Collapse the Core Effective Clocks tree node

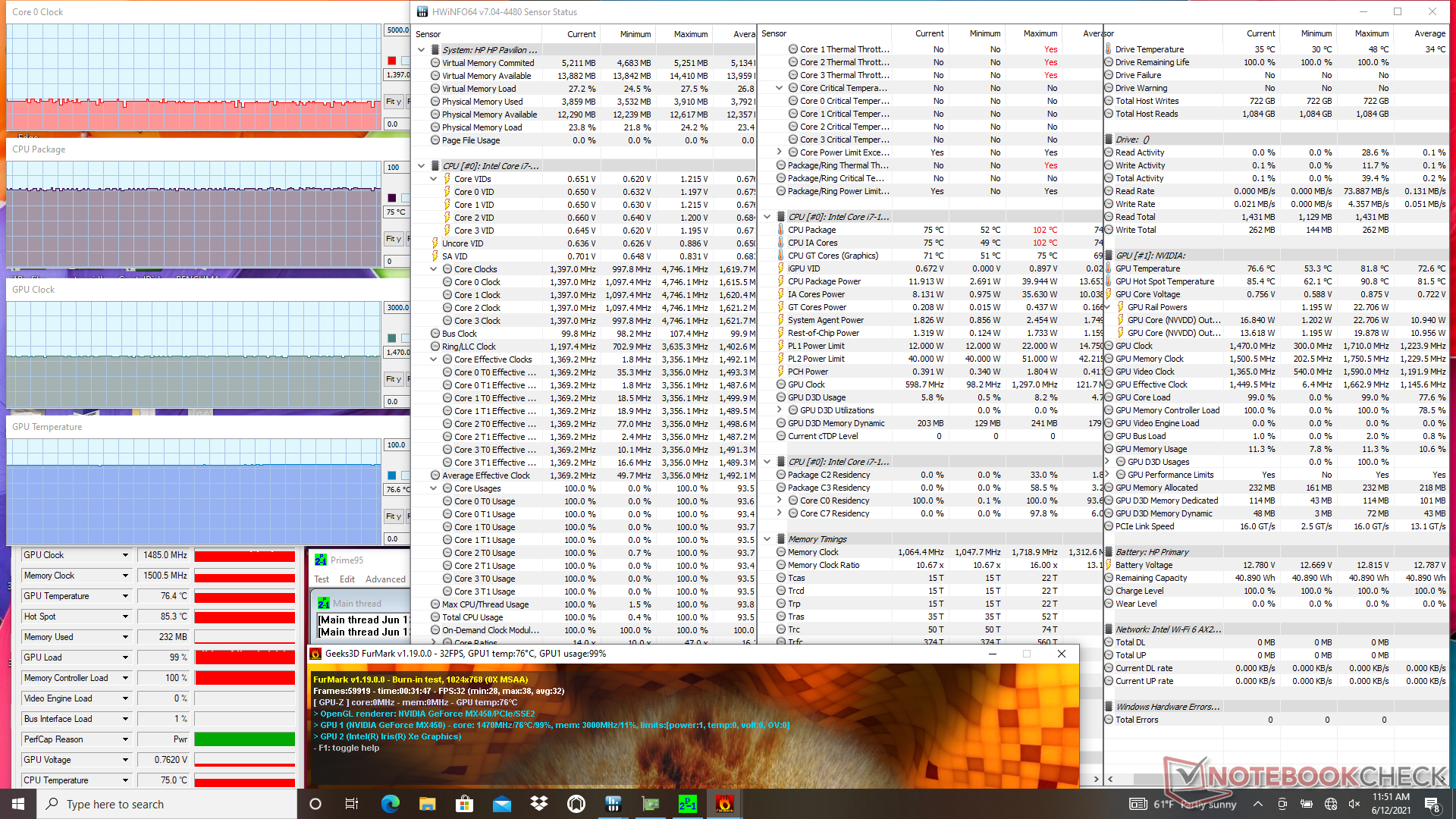[434, 359]
